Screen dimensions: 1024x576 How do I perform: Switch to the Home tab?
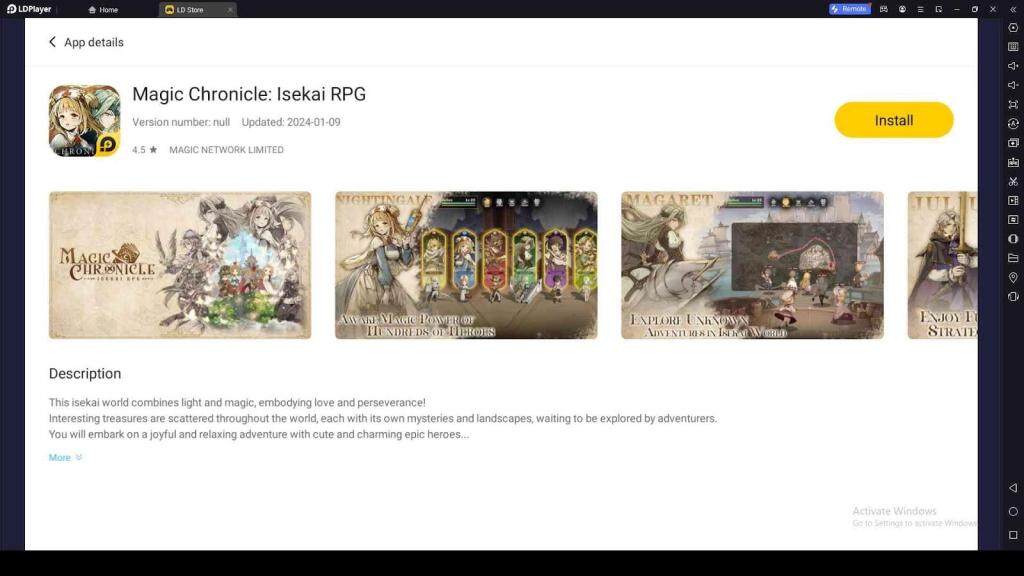[x=103, y=10]
